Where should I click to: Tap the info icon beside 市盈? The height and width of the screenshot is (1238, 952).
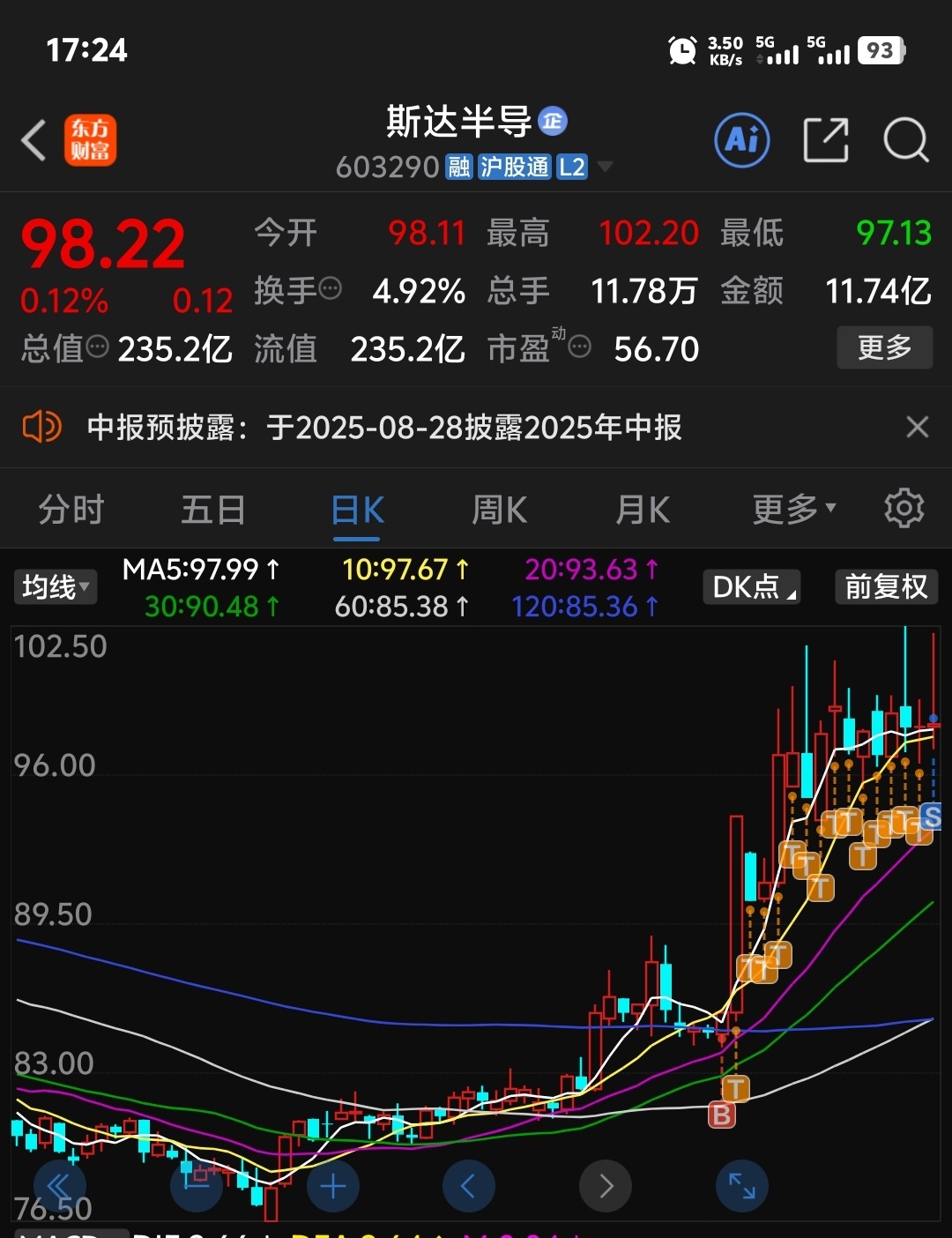point(579,347)
